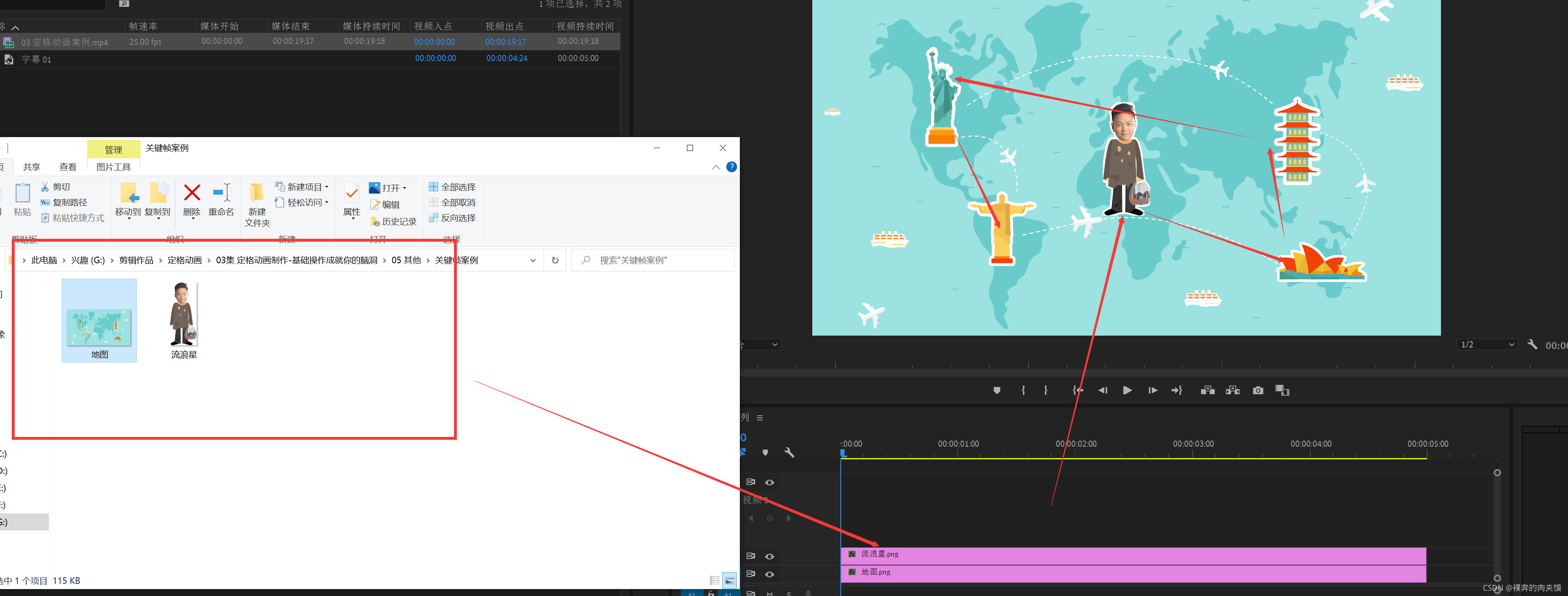The image size is (1568, 596).
Task: Open timeline display settings wrench
Action: (x=789, y=452)
